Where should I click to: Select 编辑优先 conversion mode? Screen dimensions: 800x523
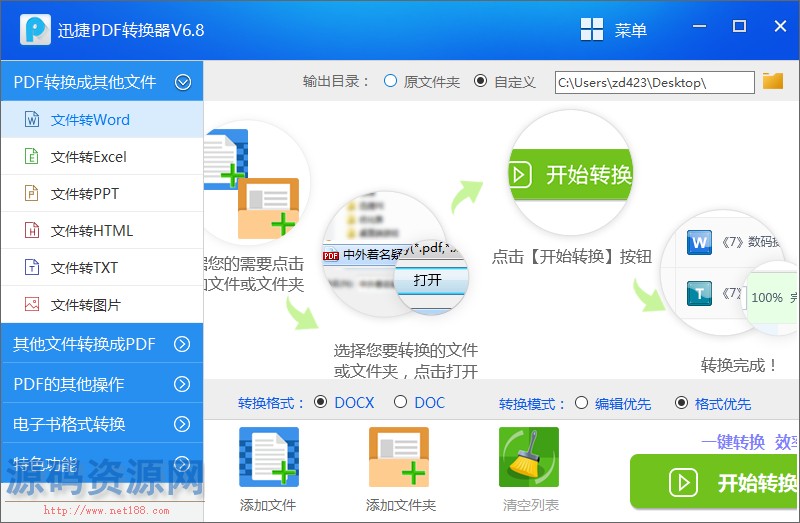point(581,403)
